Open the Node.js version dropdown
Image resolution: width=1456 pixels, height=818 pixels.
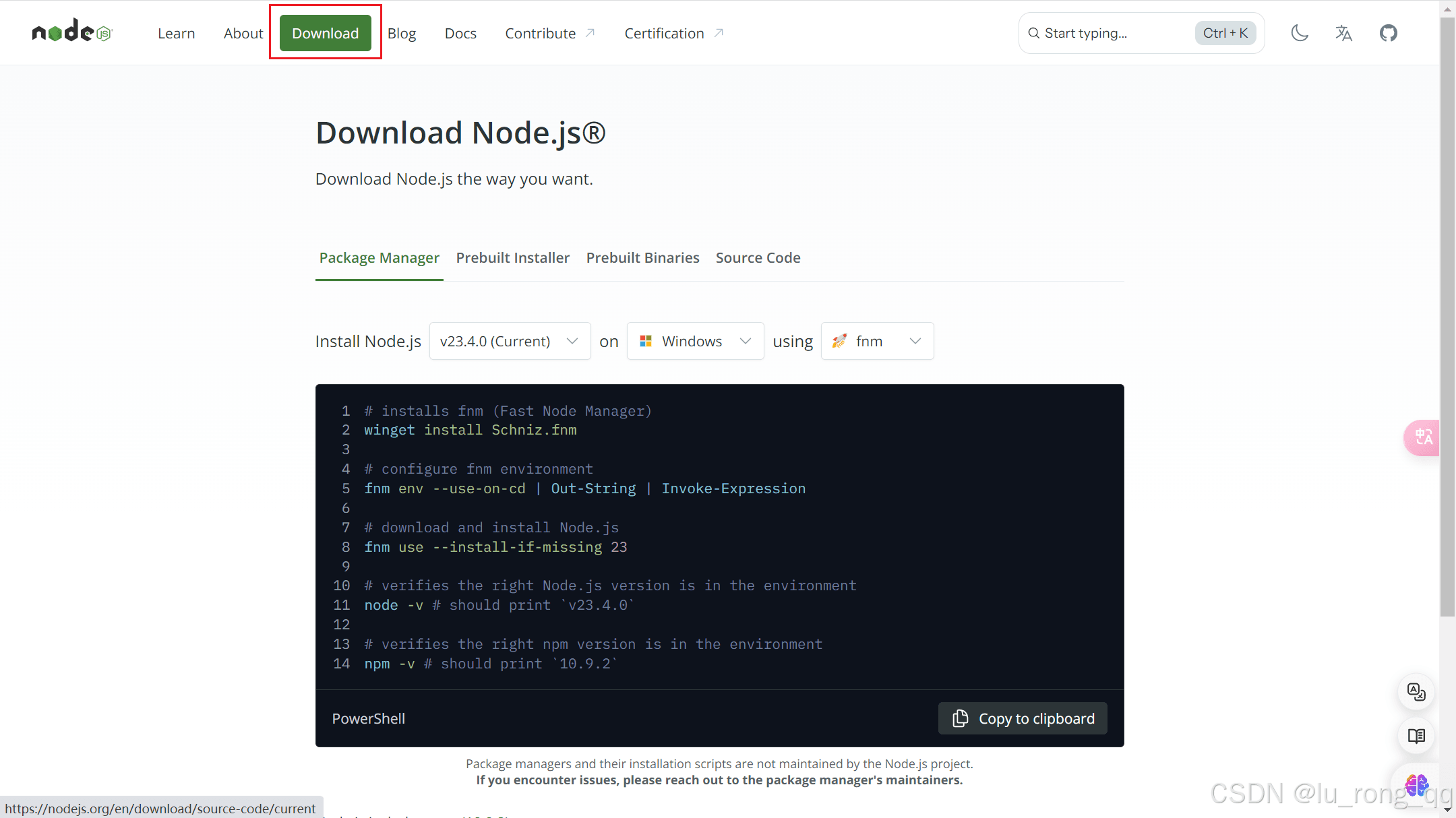[510, 341]
